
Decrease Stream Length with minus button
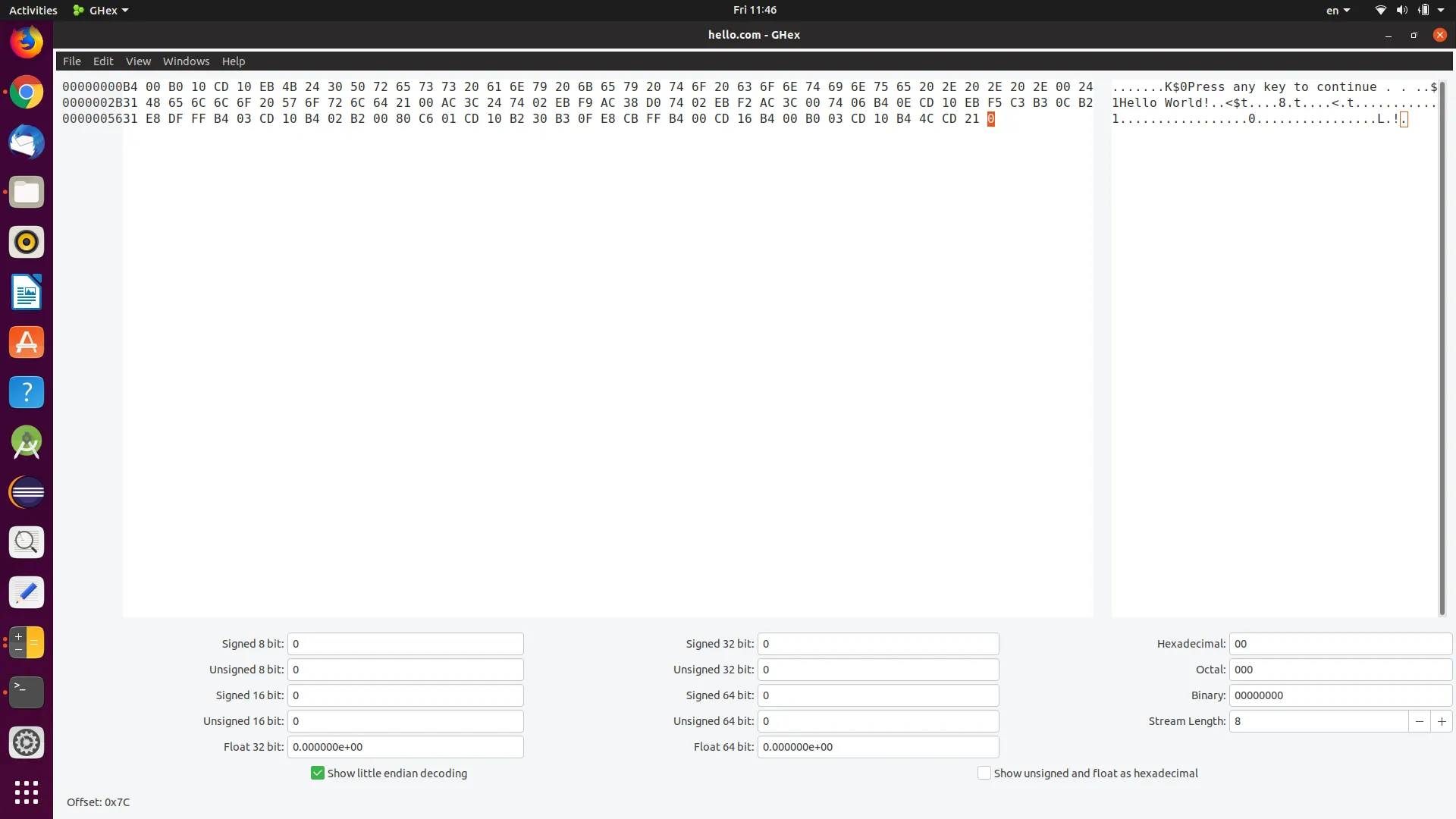pos(1420,721)
